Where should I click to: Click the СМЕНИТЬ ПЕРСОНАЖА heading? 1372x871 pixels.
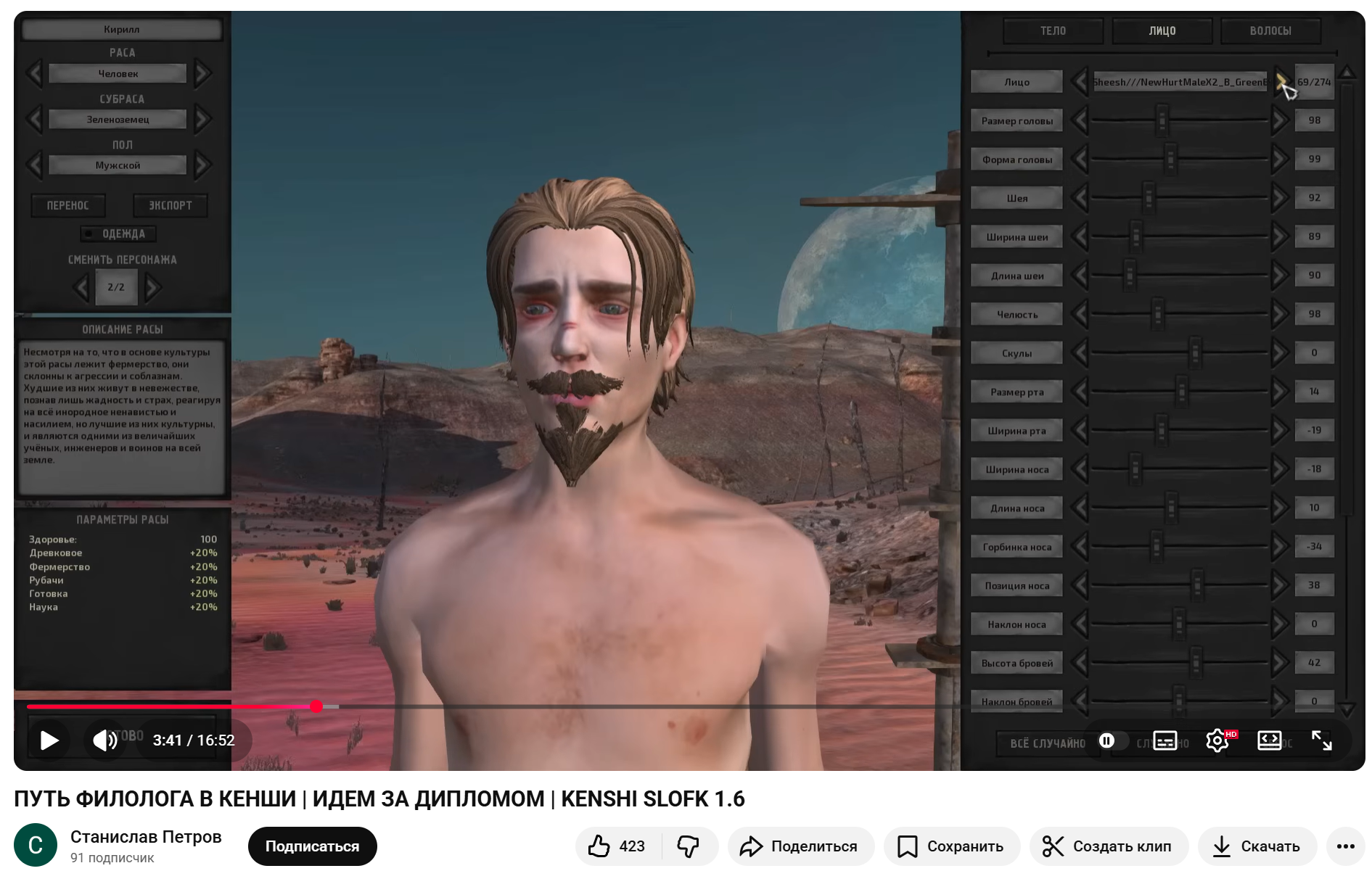[x=123, y=260]
